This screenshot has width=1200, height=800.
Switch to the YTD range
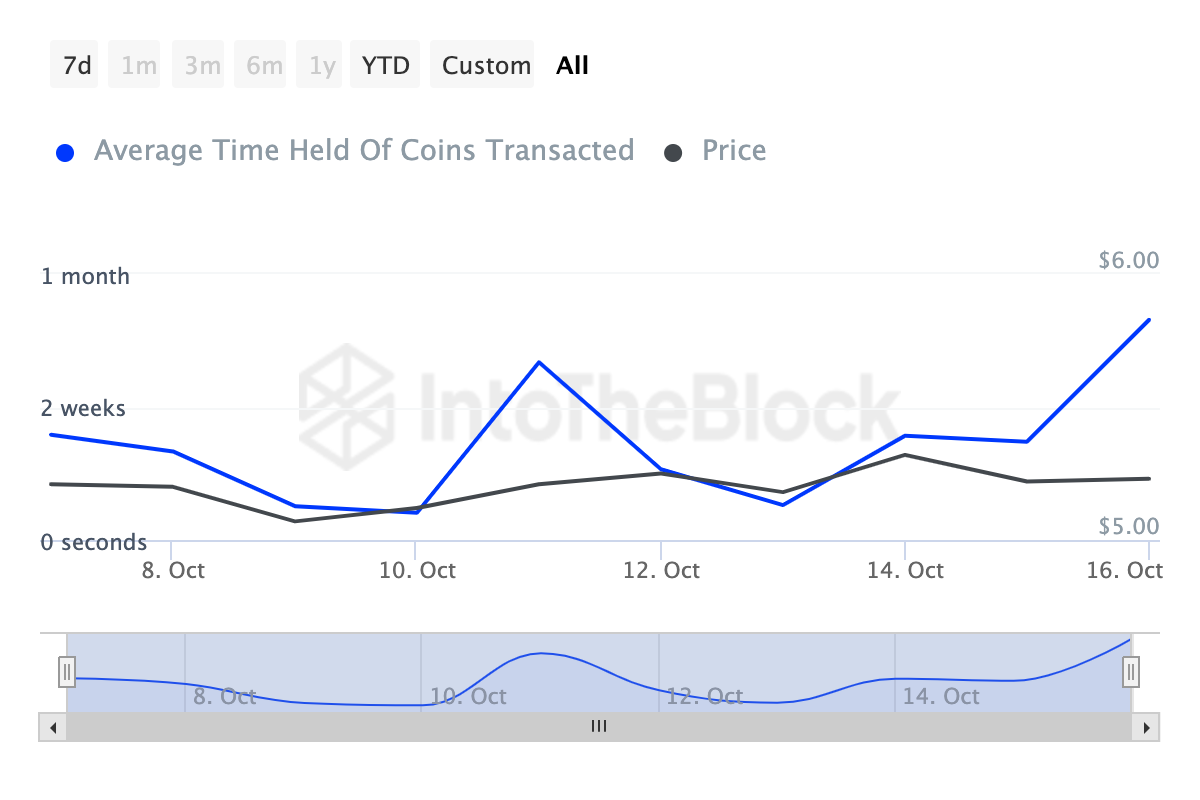[385, 66]
